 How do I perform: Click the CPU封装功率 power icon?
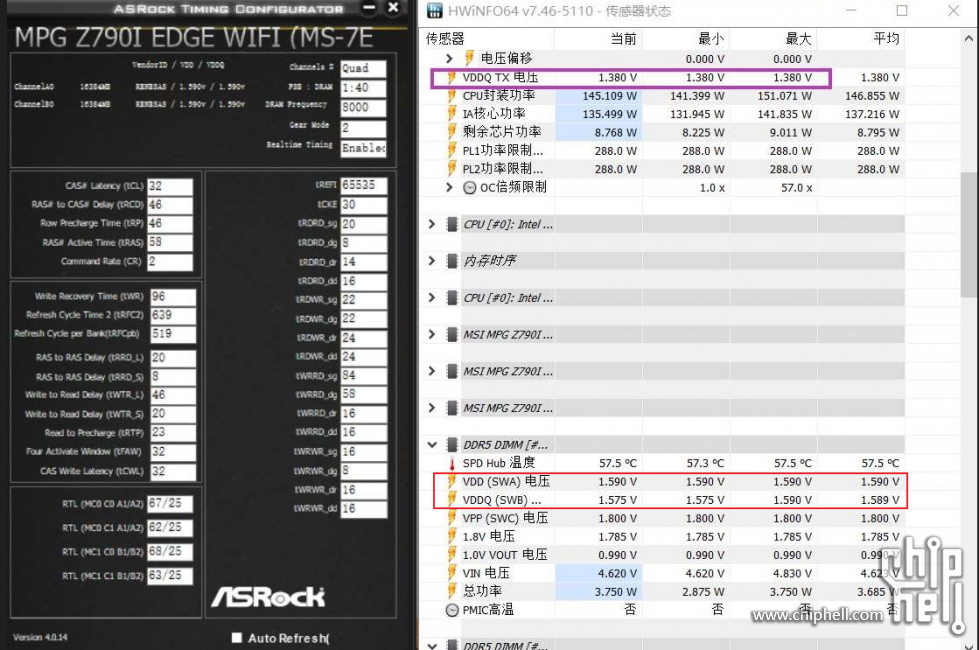click(x=451, y=96)
